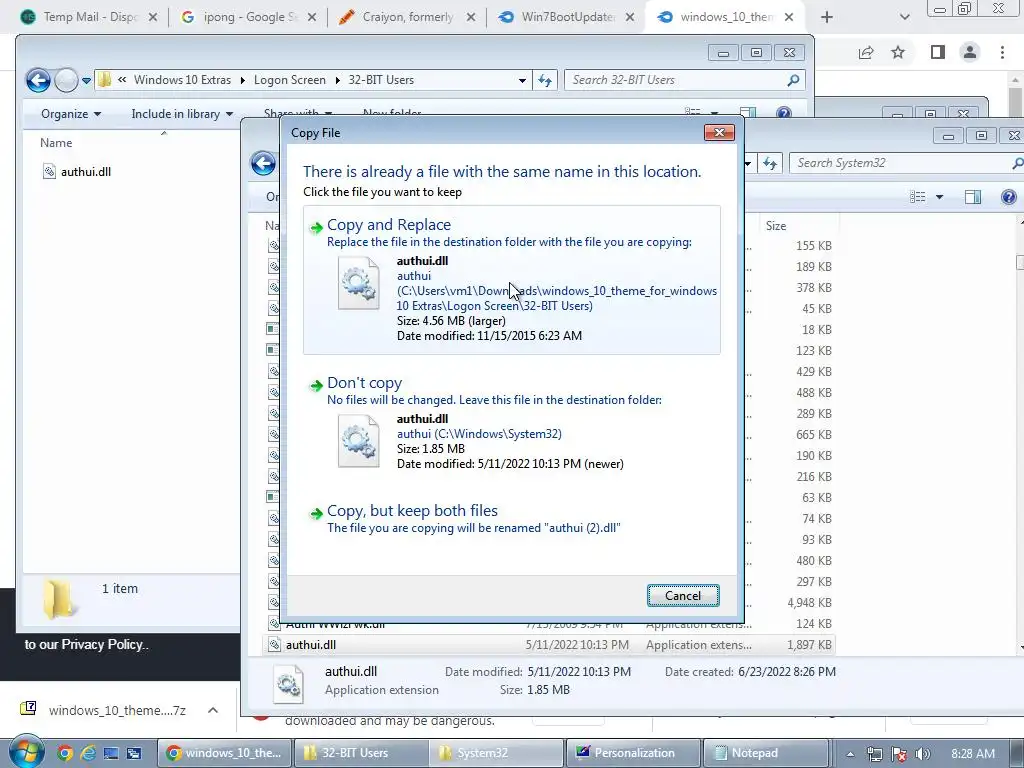Image resolution: width=1024 pixels, height=768 pixels.
Task: Click Forward arrow in 32-BIT Users window
Action: pyautogui.click(x=65, y=80)
